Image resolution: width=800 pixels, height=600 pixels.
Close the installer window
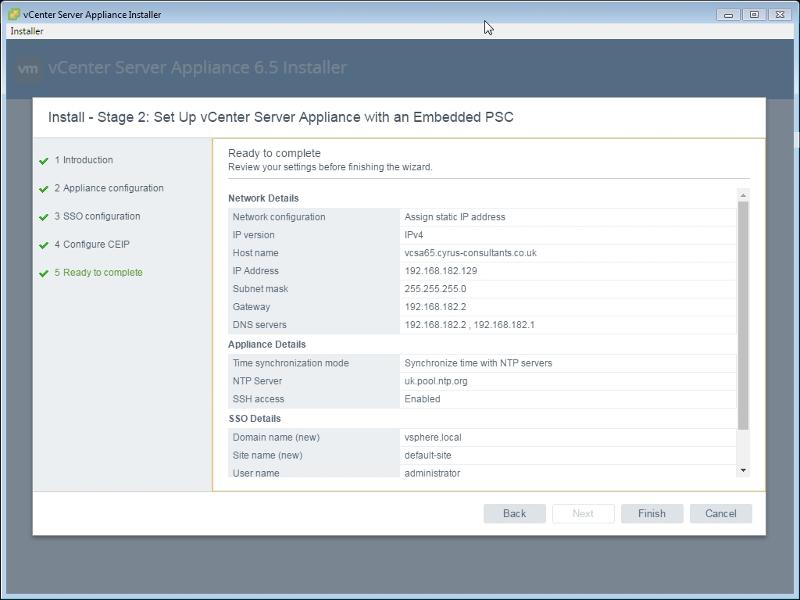(x=780, y=15)
